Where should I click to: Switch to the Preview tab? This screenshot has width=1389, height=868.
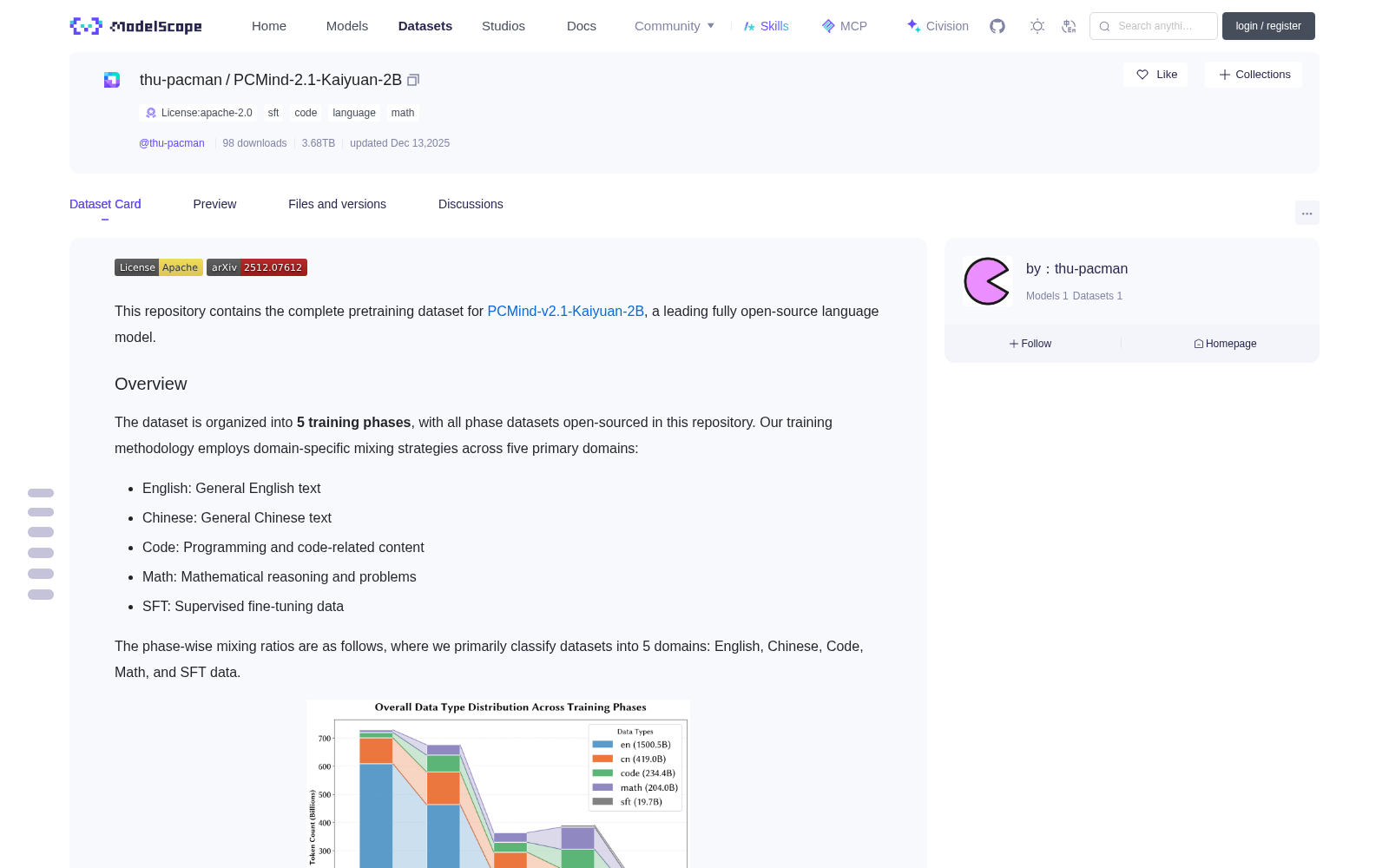214,204
